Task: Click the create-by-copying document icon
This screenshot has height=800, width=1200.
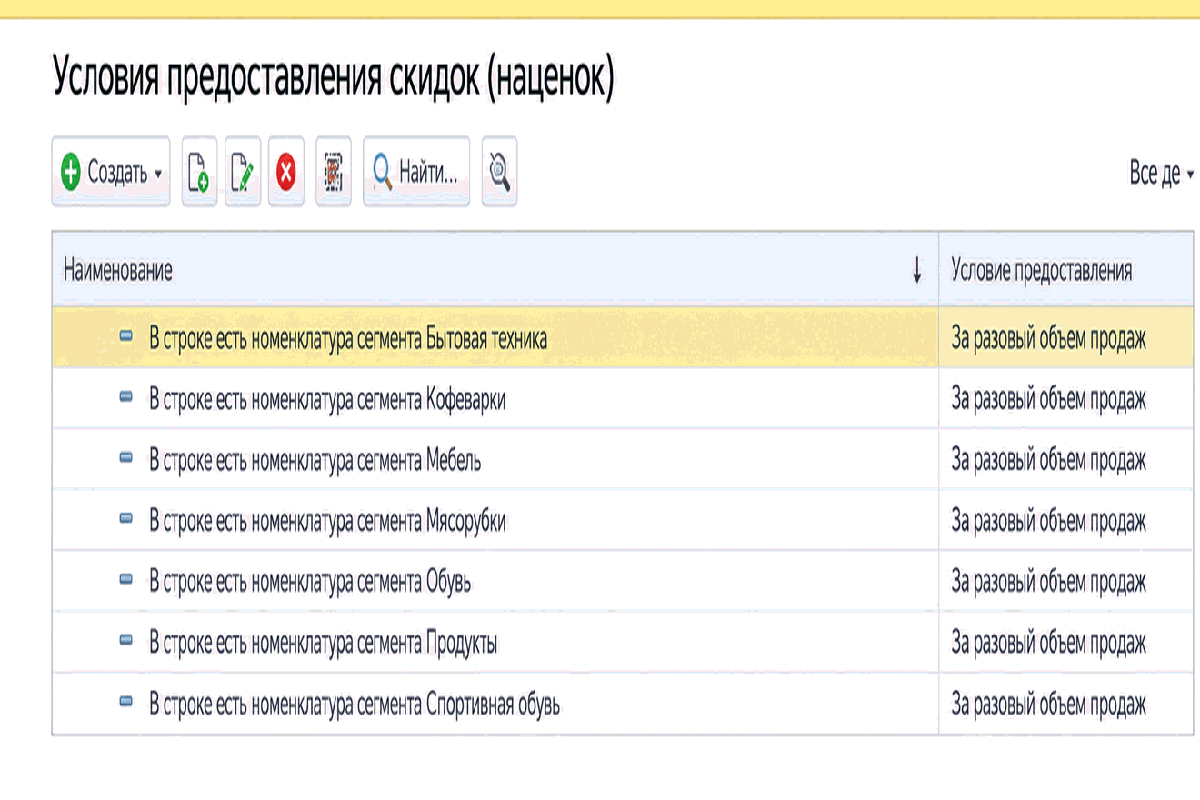Action: pyautogui.click(x=199, y=172)
